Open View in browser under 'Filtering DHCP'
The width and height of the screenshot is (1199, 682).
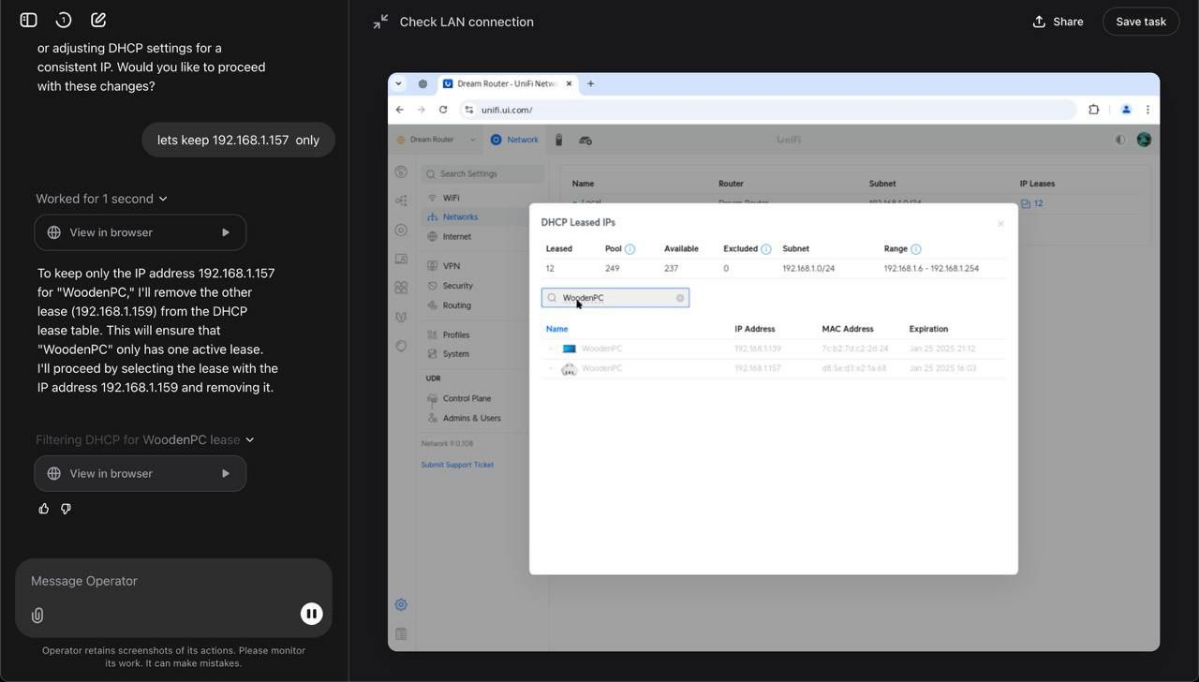(x=140, y=473)
